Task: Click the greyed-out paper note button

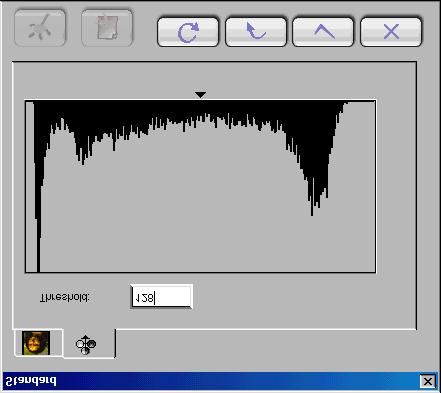Action: [107, 28]
